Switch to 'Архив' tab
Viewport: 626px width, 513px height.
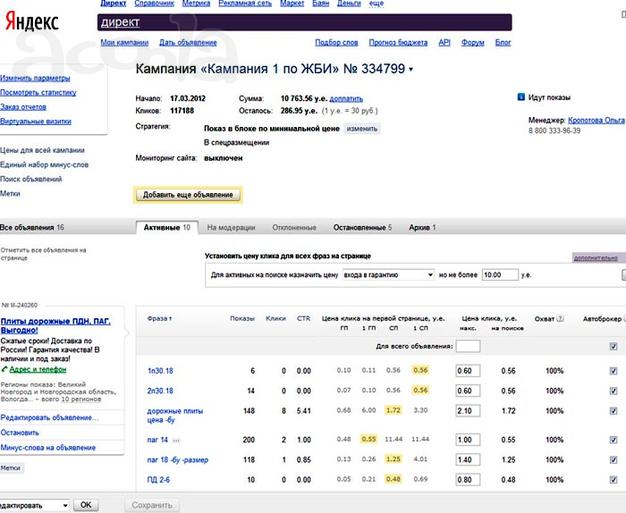tap(422, 228)
